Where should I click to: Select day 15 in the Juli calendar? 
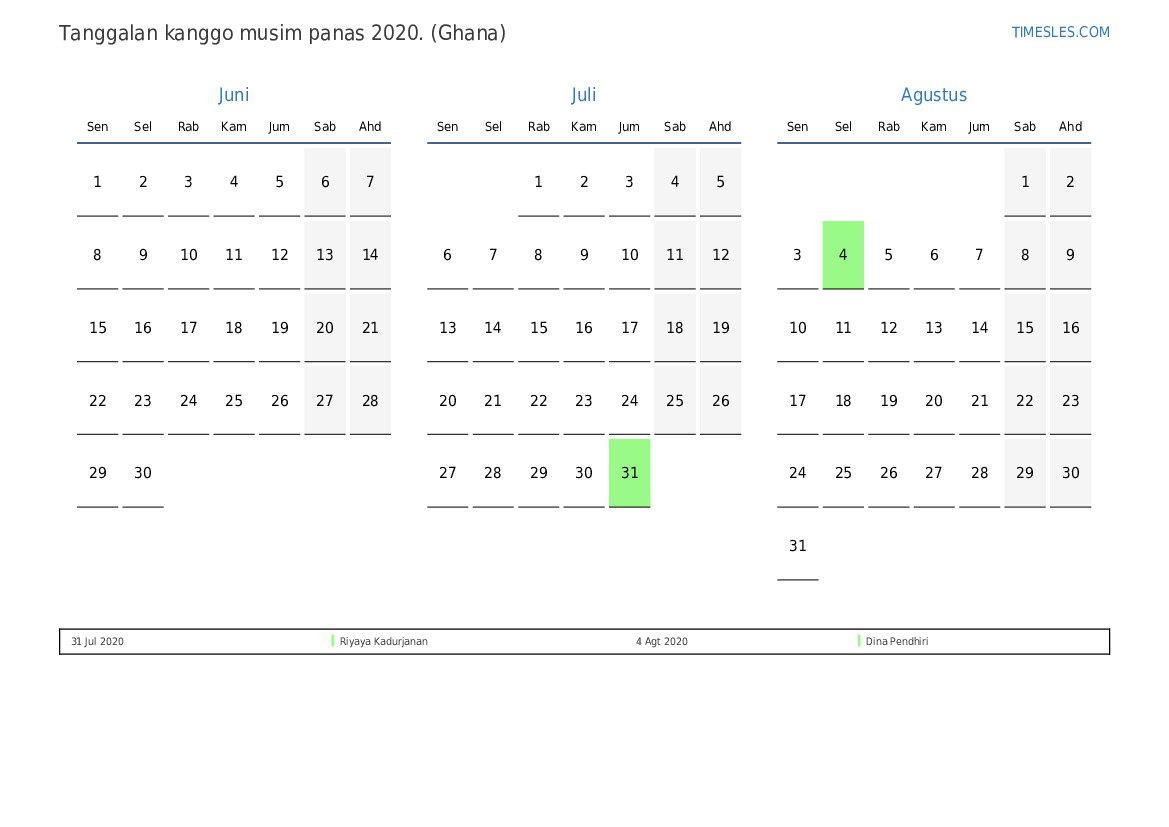click(538, 328)
